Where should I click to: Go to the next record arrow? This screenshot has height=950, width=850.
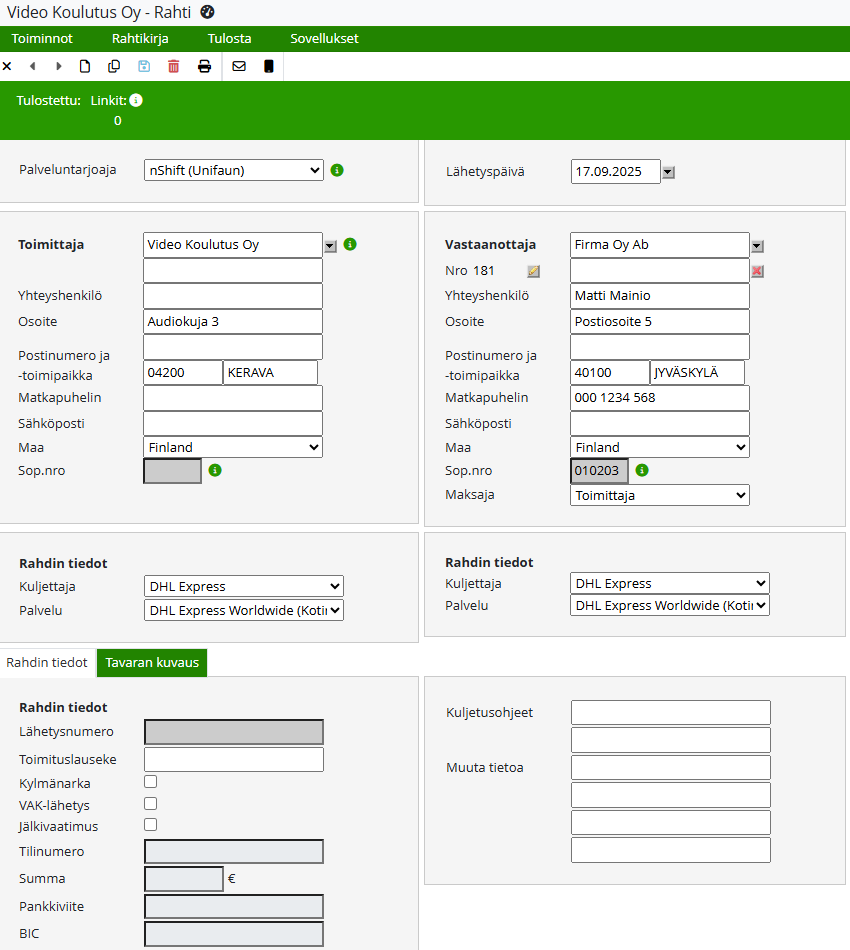pyautogui.click(x=58, y=66)
